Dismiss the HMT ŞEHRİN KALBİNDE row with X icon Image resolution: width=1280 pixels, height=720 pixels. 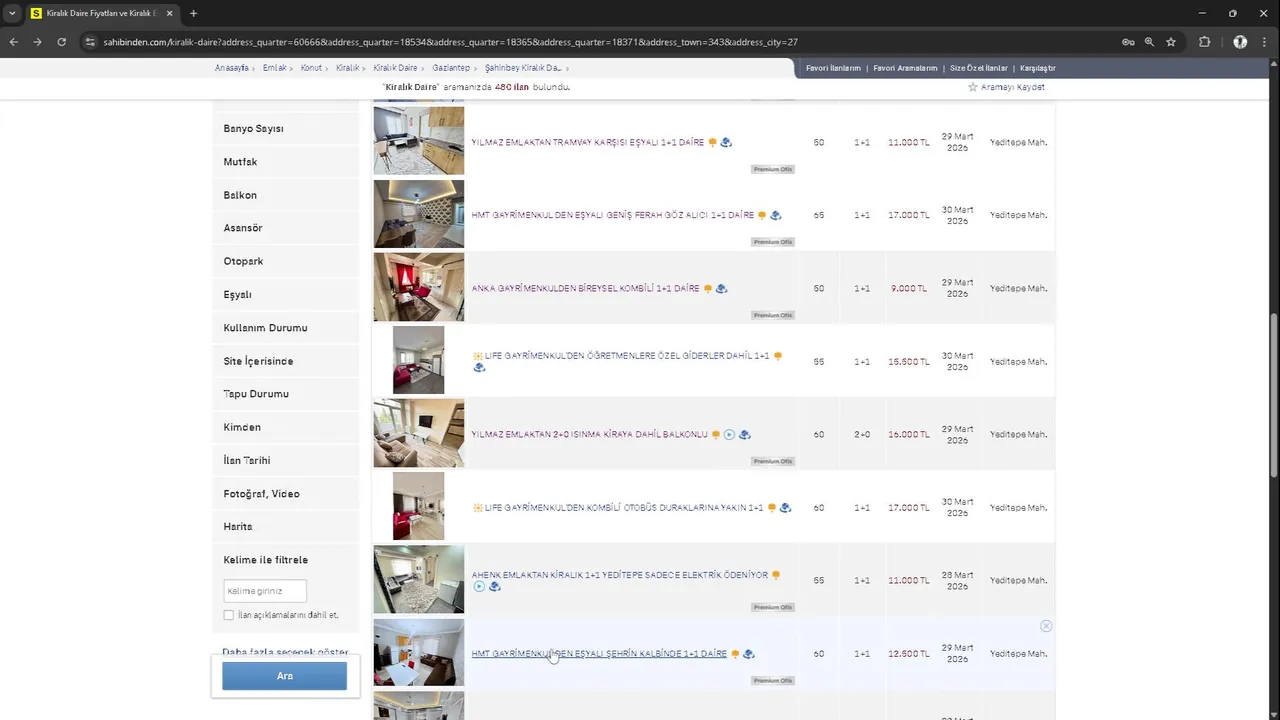(1046, 626)
